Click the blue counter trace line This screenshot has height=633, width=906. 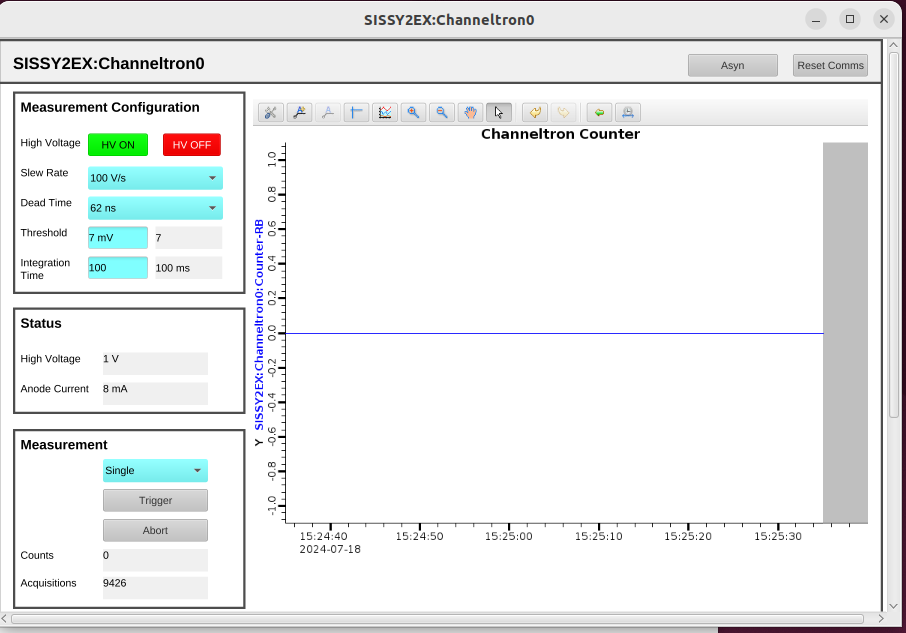point(554,333)
